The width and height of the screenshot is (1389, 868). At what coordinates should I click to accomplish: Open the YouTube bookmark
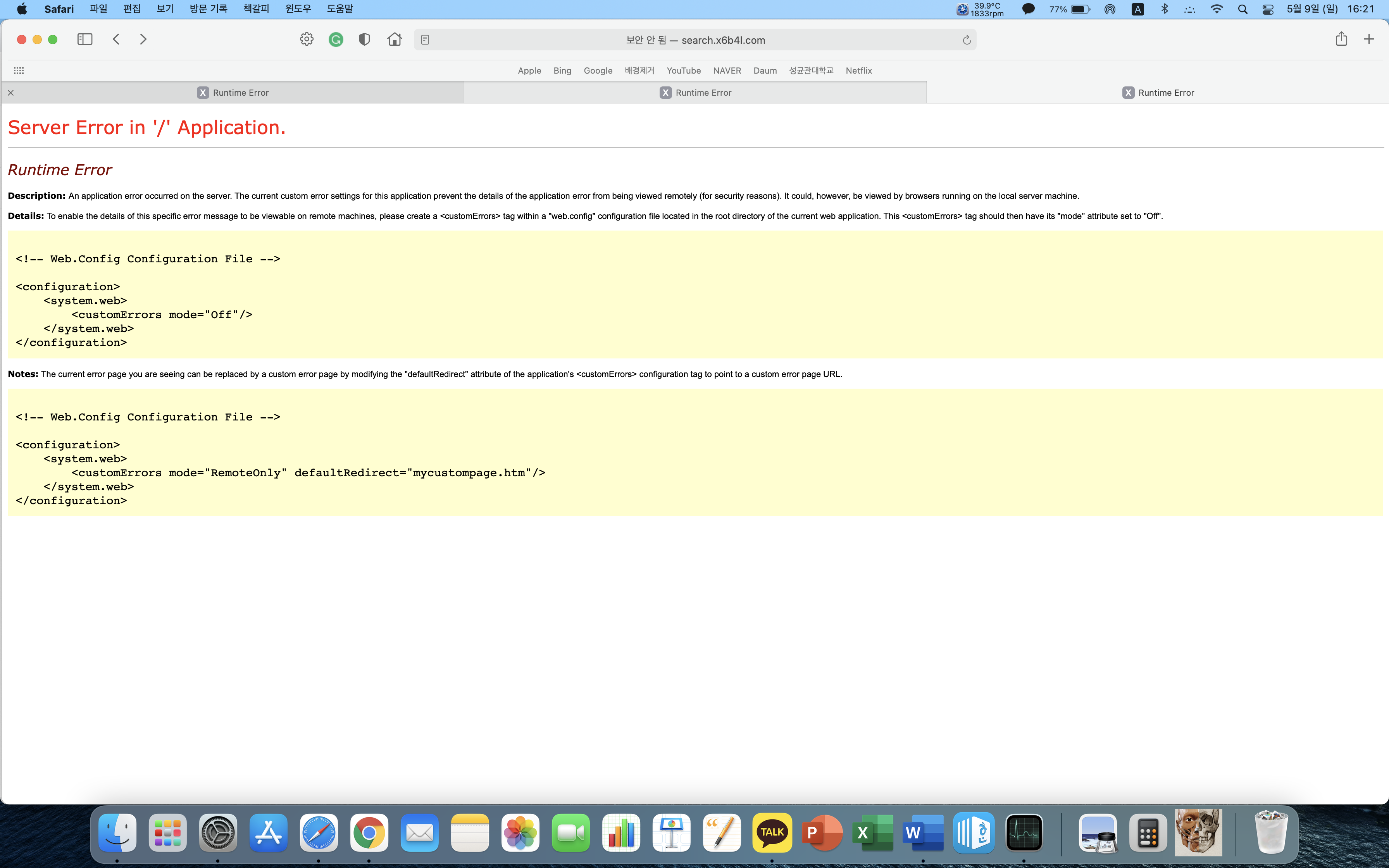click(x=683, y=71)
